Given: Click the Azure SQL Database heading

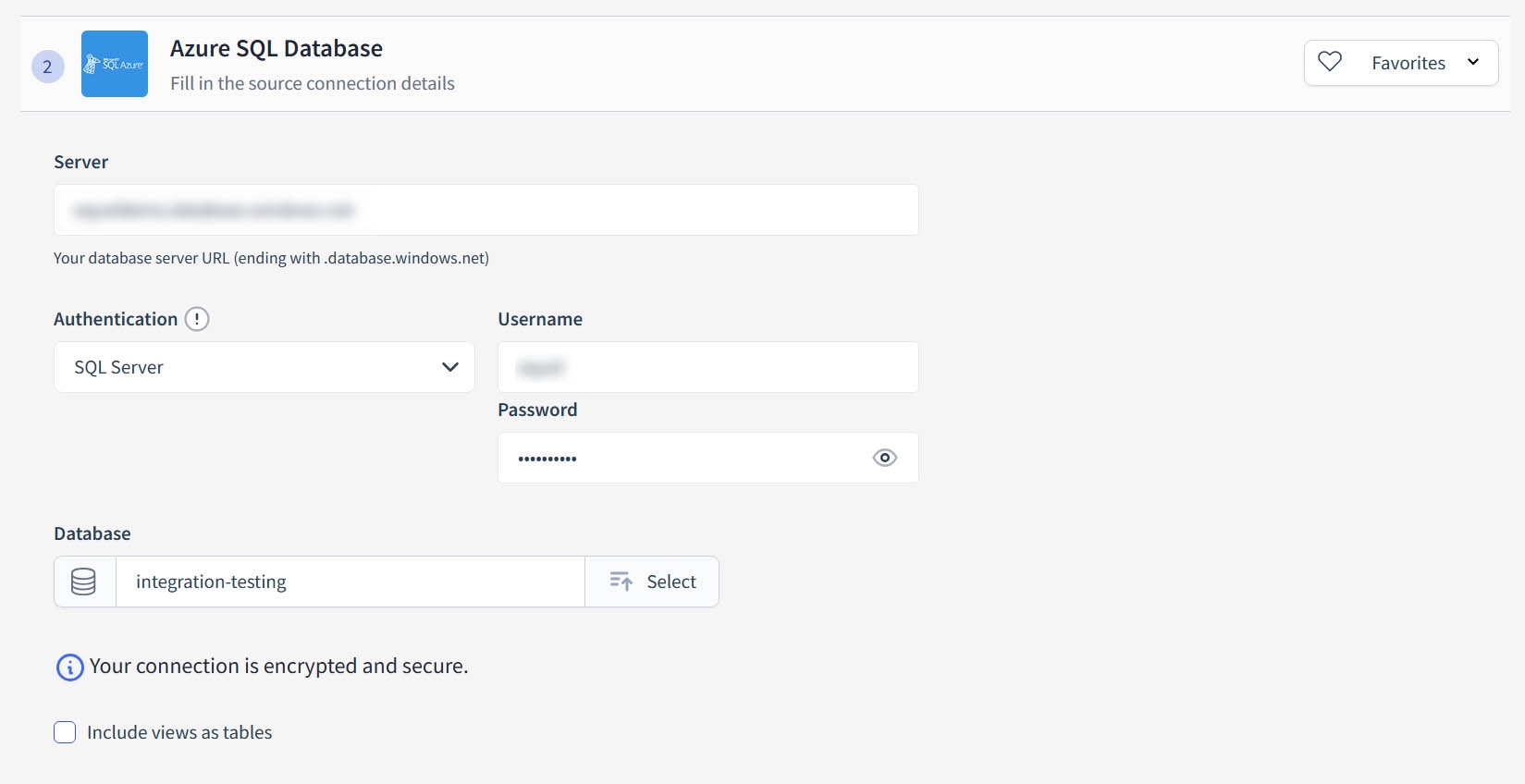Looking at the screenshot, I should pyautogui.click(x=277, y=48).
